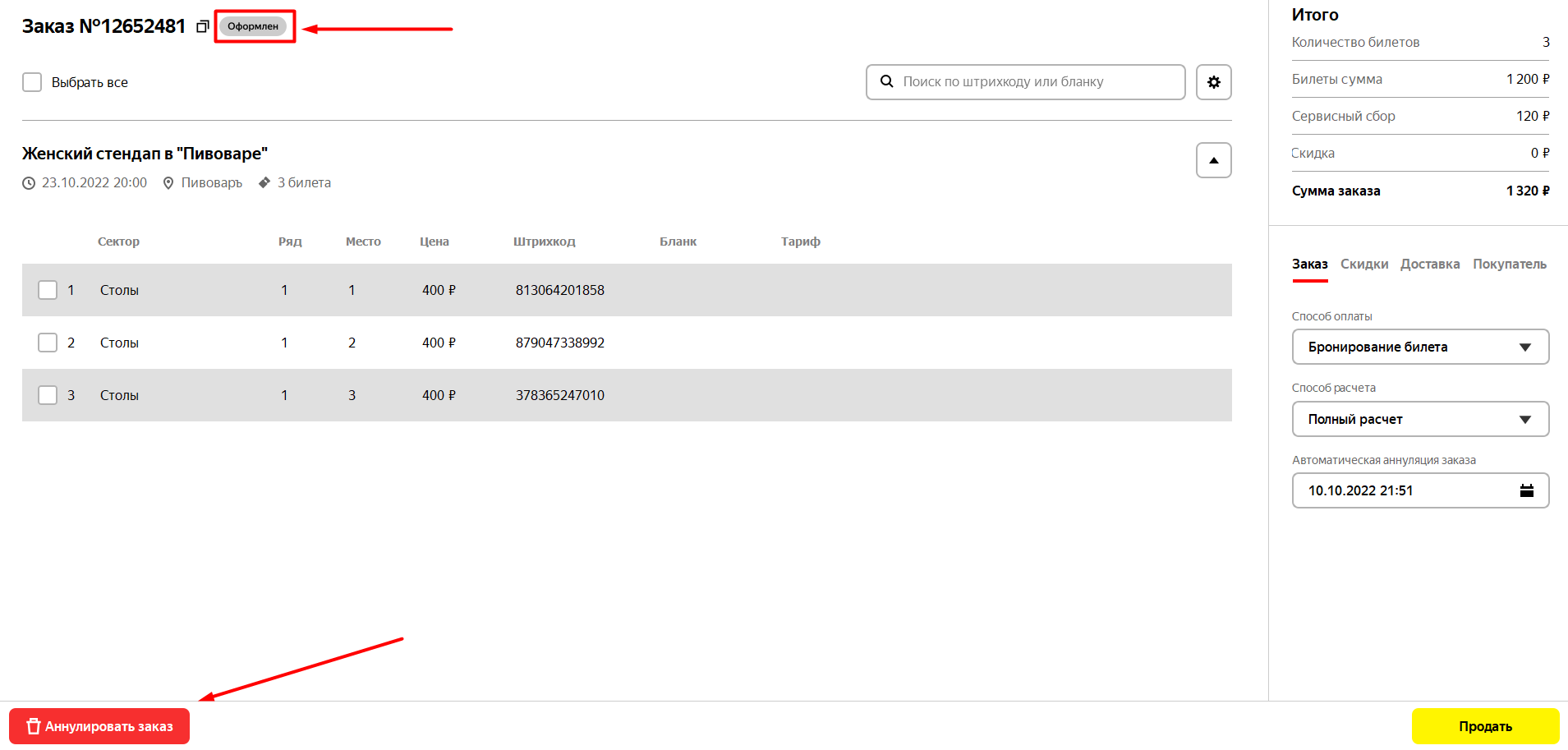Click the Тариф column header

coord(801,242)
